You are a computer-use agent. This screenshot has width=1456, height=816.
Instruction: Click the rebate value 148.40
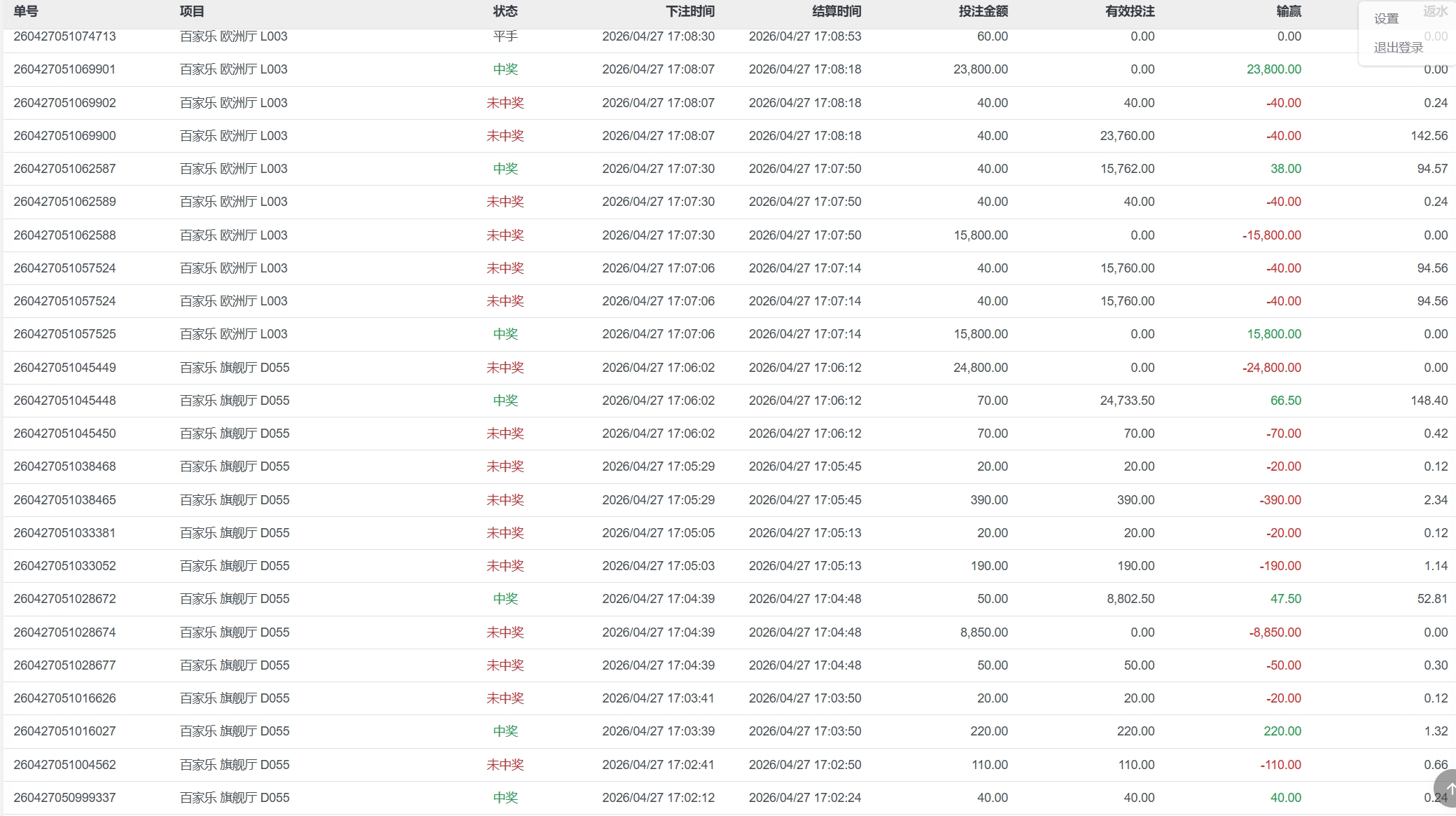coord(1429,401)
